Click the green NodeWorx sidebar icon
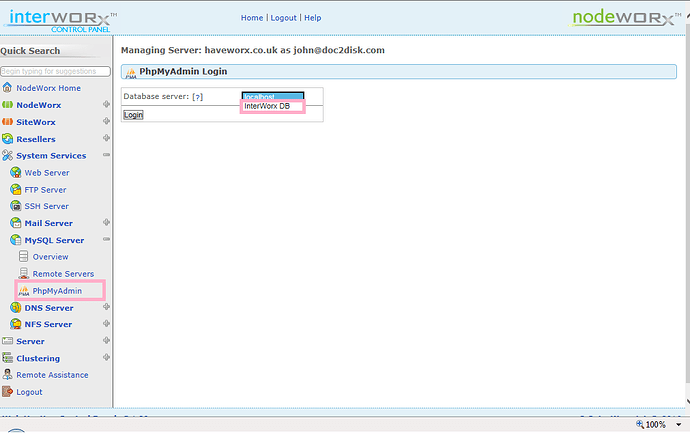 7,105
